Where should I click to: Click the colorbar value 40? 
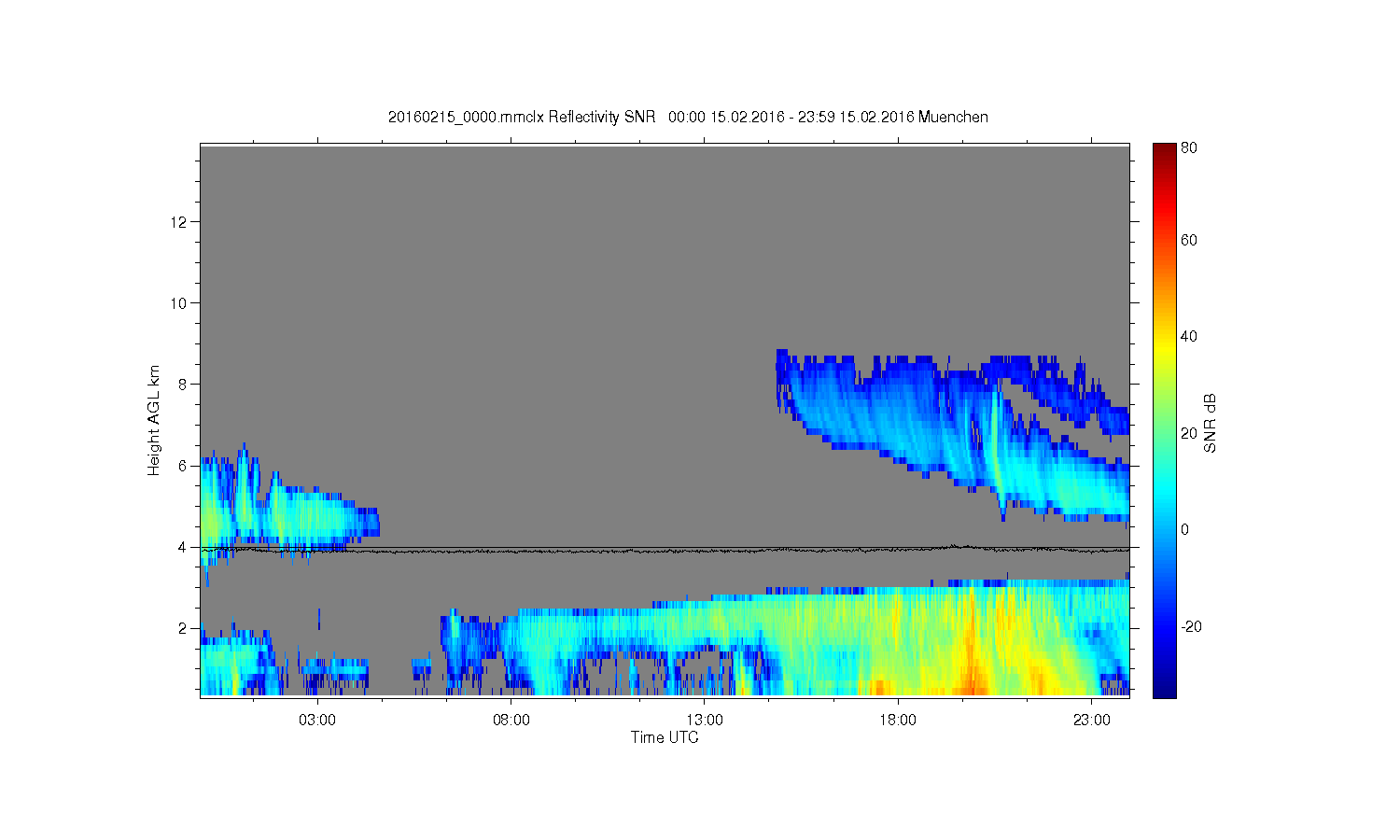click(x=1189, y=337)
